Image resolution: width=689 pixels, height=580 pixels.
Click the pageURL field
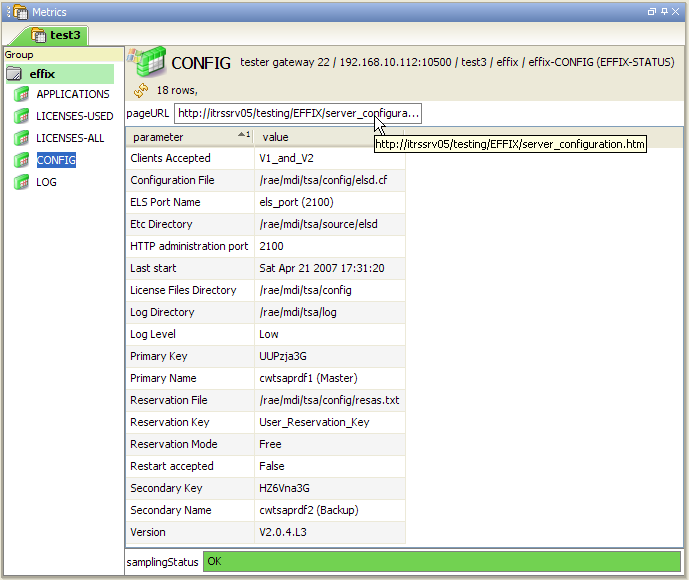(298, 113)
